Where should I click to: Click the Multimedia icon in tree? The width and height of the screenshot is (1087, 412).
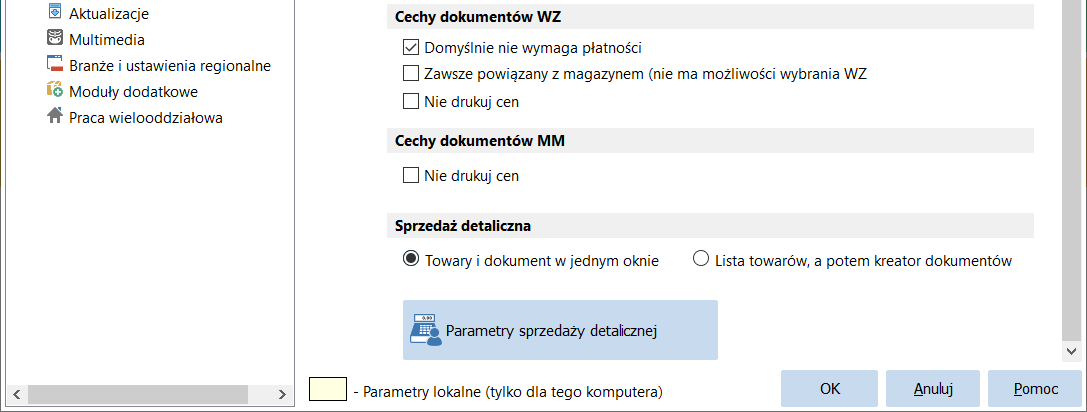[x=55, y=39]
